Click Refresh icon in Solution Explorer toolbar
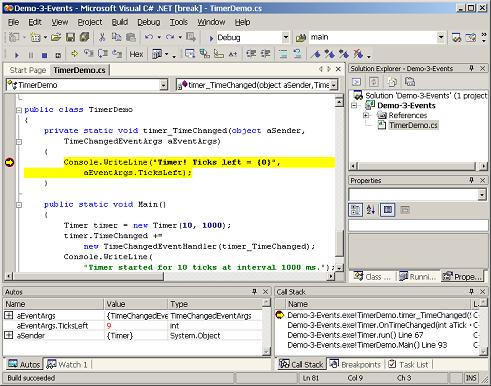Screen dimensions: 491x386 (374, 82)
